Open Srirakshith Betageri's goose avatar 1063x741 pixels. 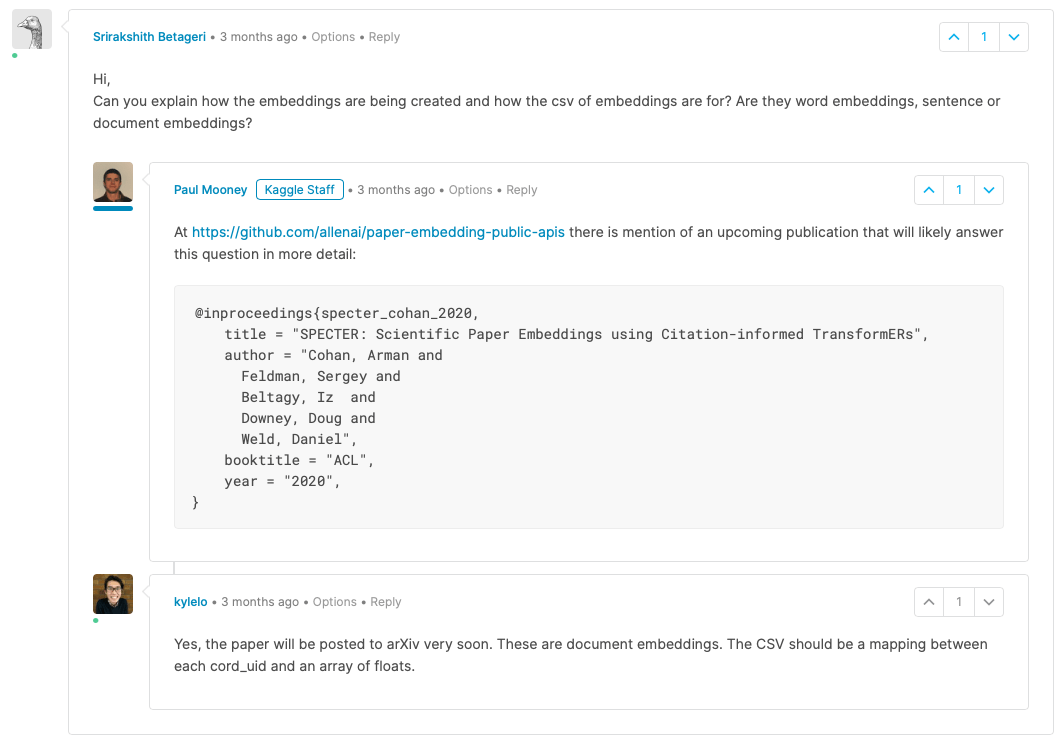pyautogui.click(x=32, y=30)
